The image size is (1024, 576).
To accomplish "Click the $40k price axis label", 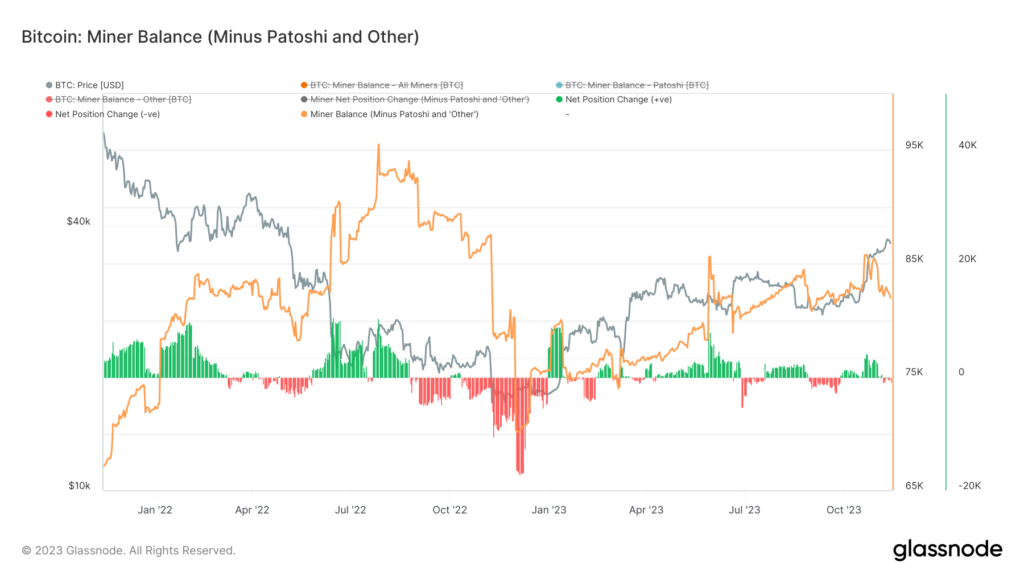I will (78, 221).
